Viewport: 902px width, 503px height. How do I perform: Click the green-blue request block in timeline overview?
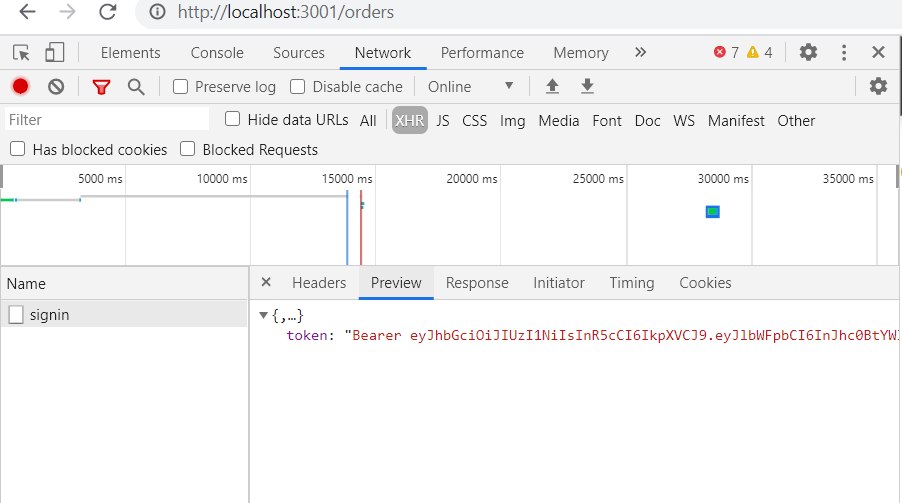pyautogui.click(x=713, y=212)
